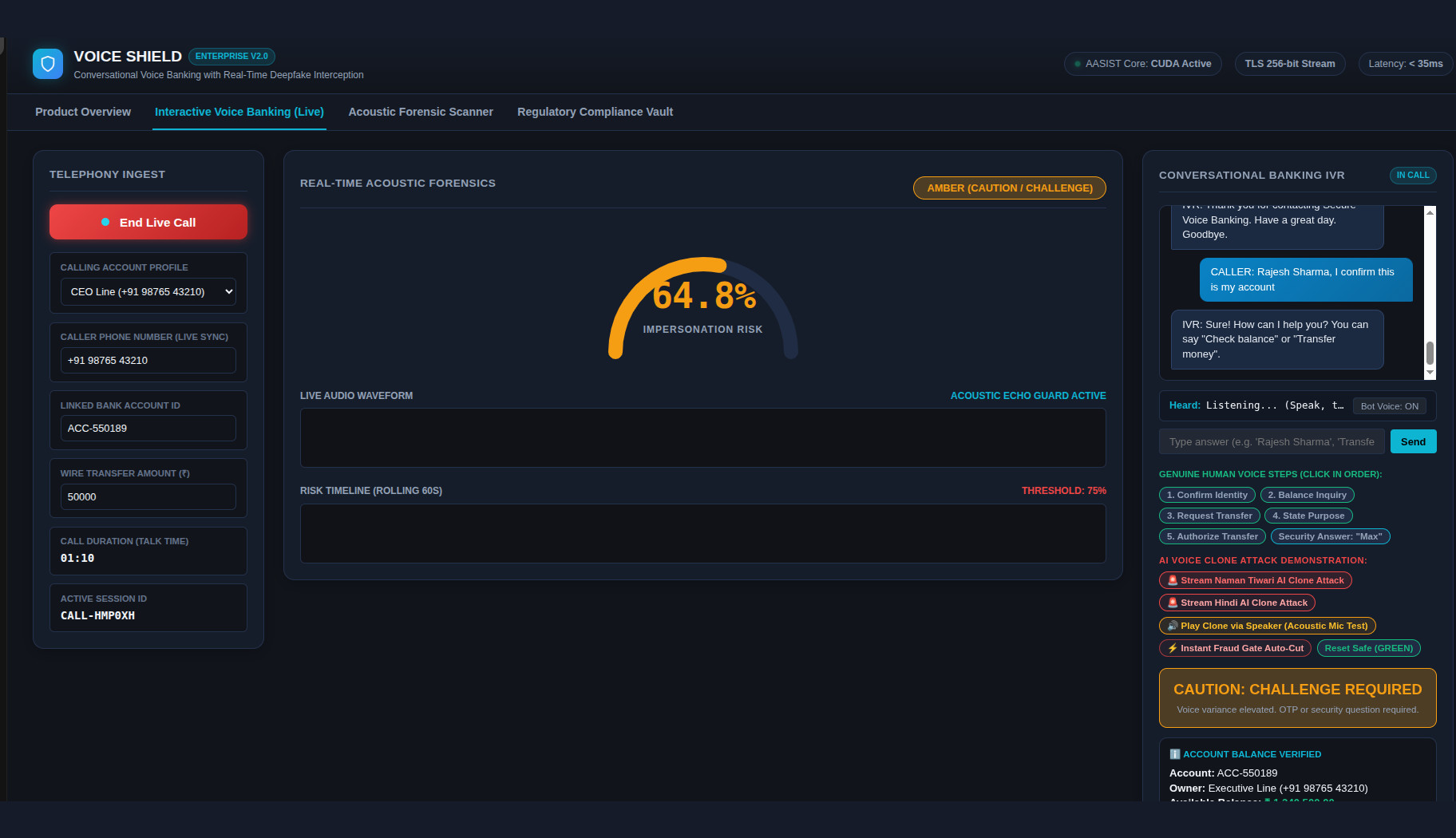Click the ENTERPRISE V2.0 badge
Viewport: 1456px width, 838px height.
point(231,56)
